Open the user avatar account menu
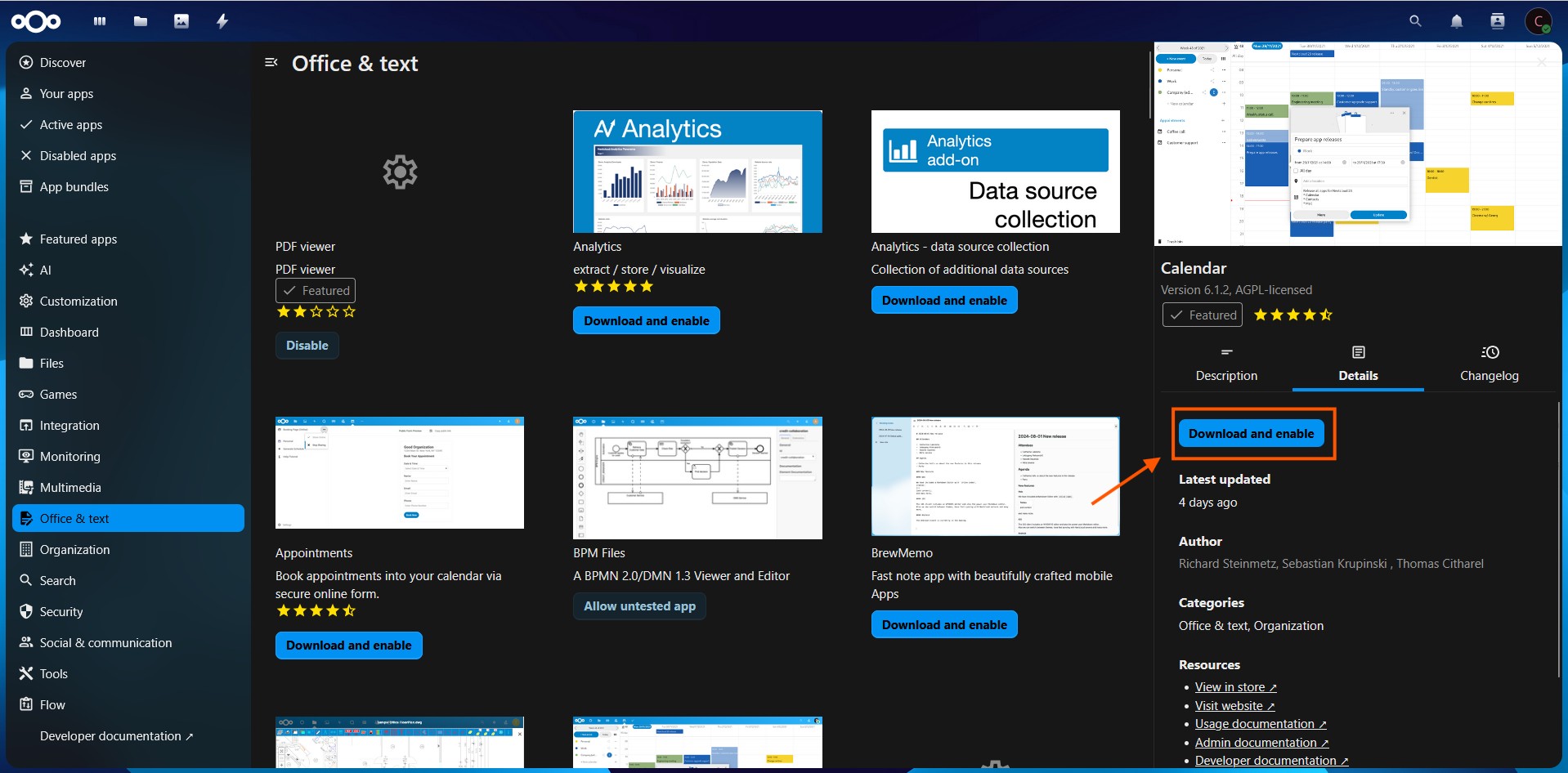The width and height of the screenshot is (1568, 773). click(x=1538, y=21)
